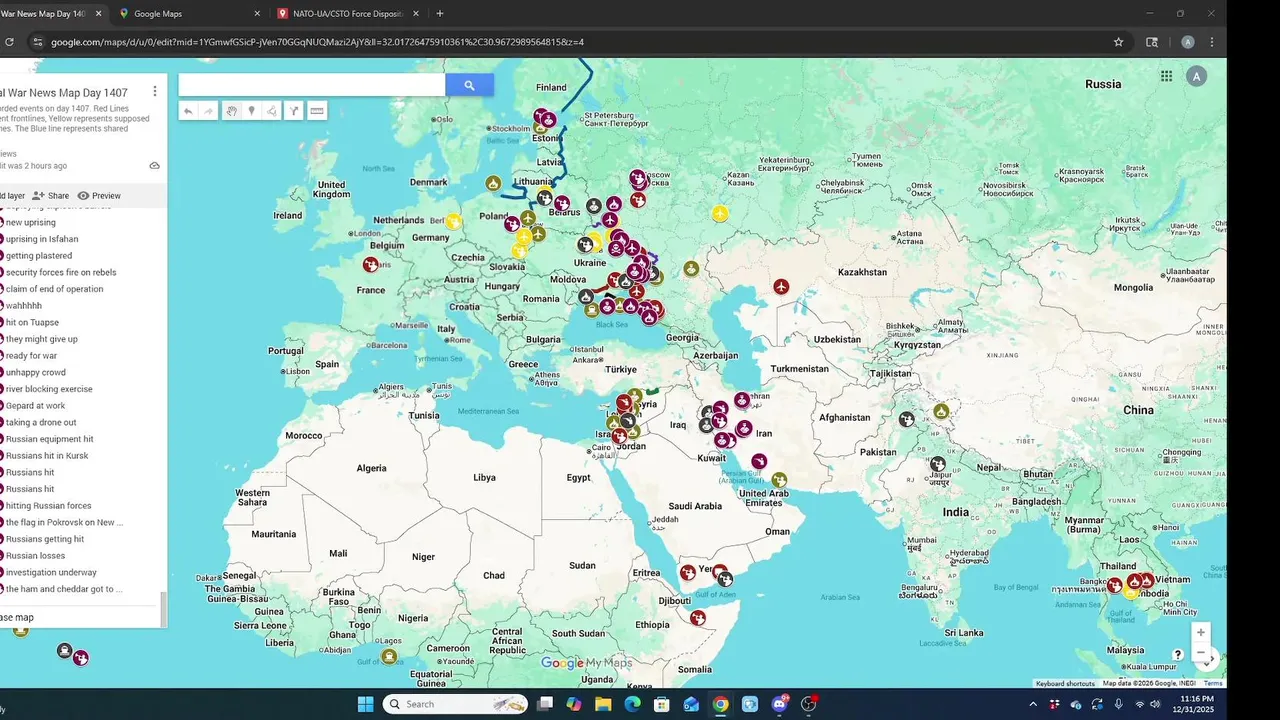Select 'claim of end of operation' item

pos(54,289)
